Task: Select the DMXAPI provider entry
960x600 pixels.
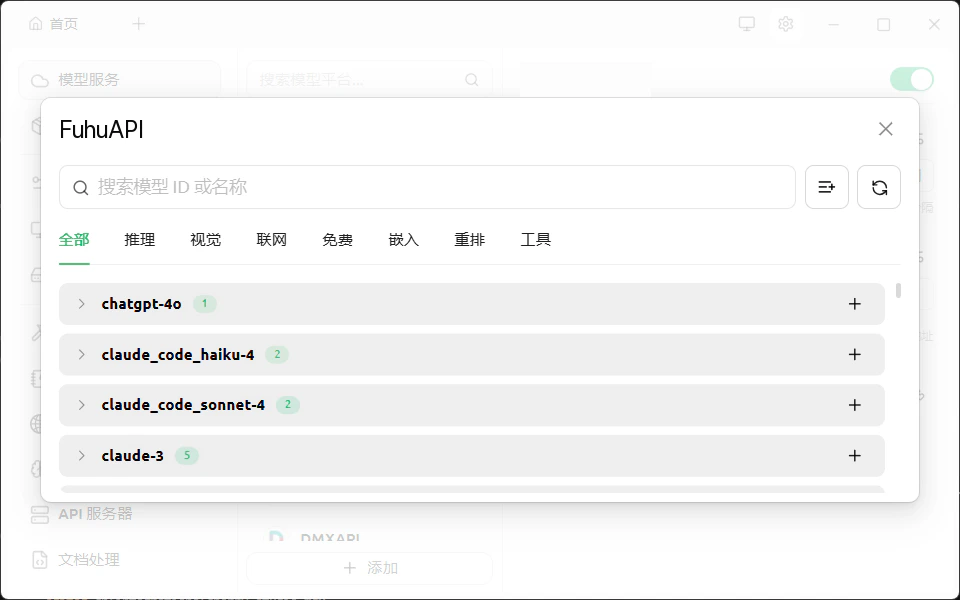Action: pos(331,538)
